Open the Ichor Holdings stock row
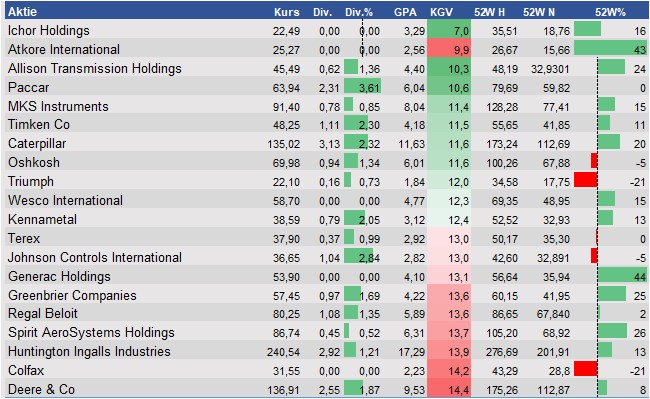 point(326,30)
